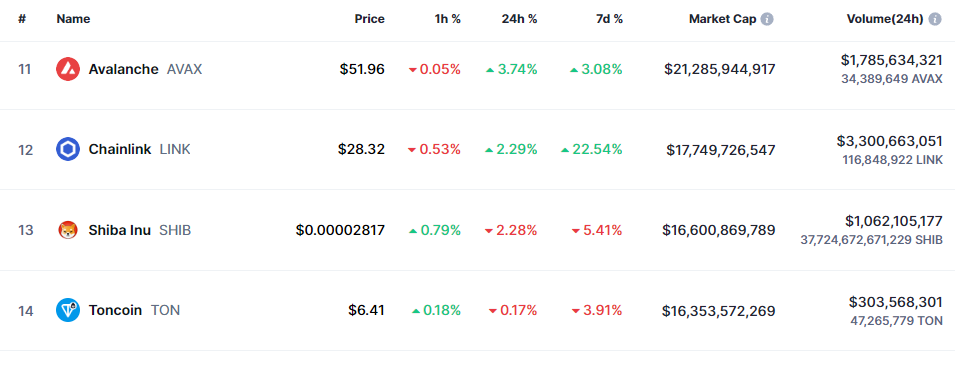
Task: Click the Avalanche red logo icon
Action: point(68,69)
